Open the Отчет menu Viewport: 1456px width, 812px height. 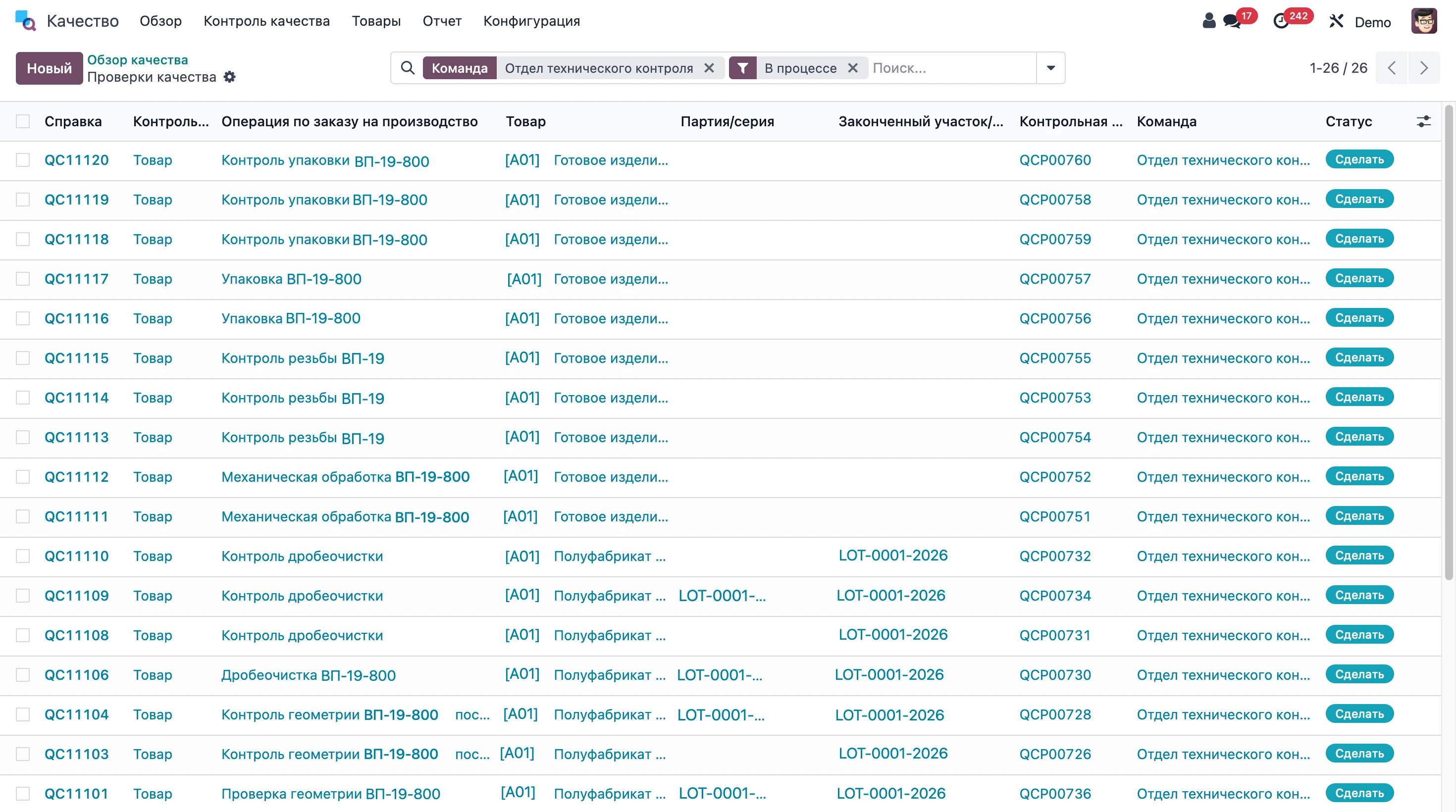pos(442,21)
